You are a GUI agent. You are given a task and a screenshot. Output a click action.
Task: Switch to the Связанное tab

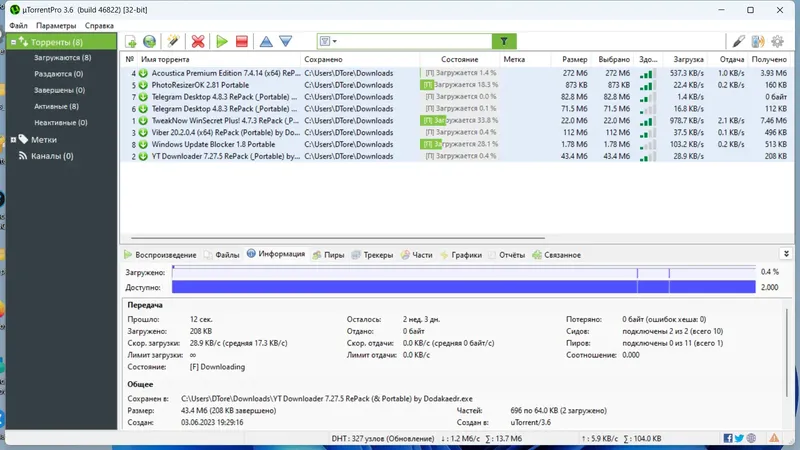point(557,255)
